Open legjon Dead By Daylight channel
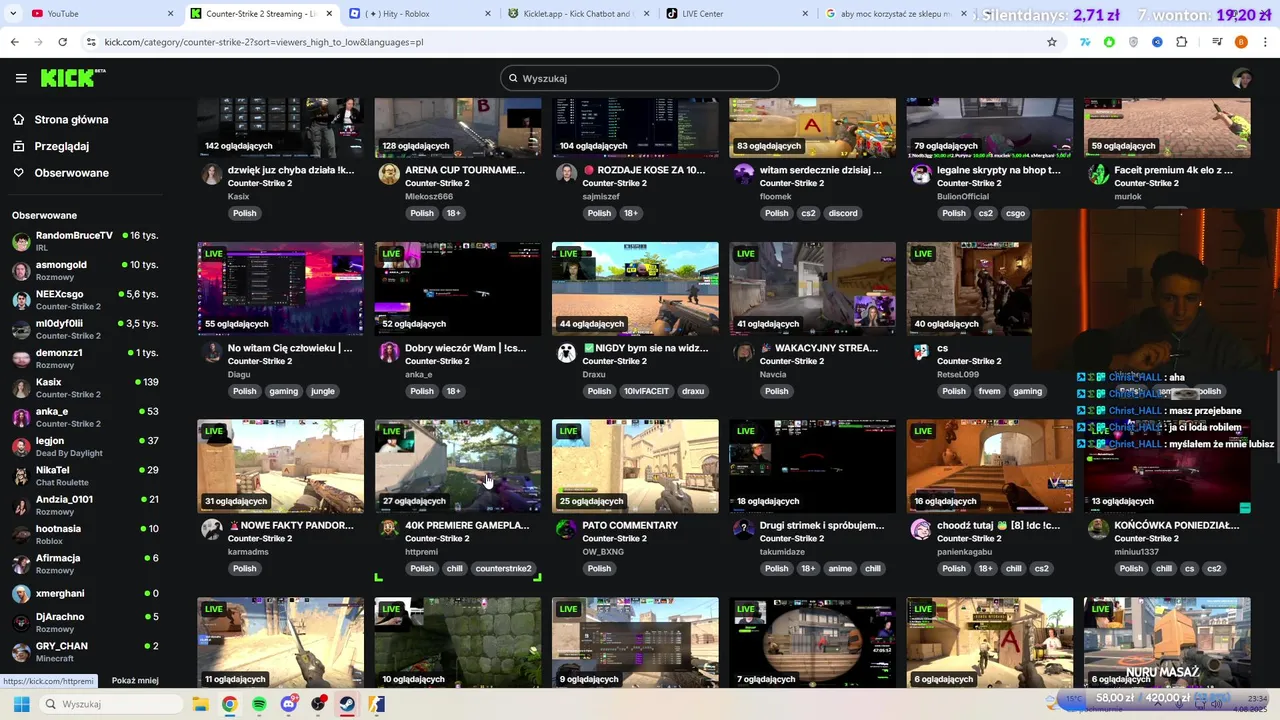The height and width of the screenshot is (720, 1280). point(85,446)
